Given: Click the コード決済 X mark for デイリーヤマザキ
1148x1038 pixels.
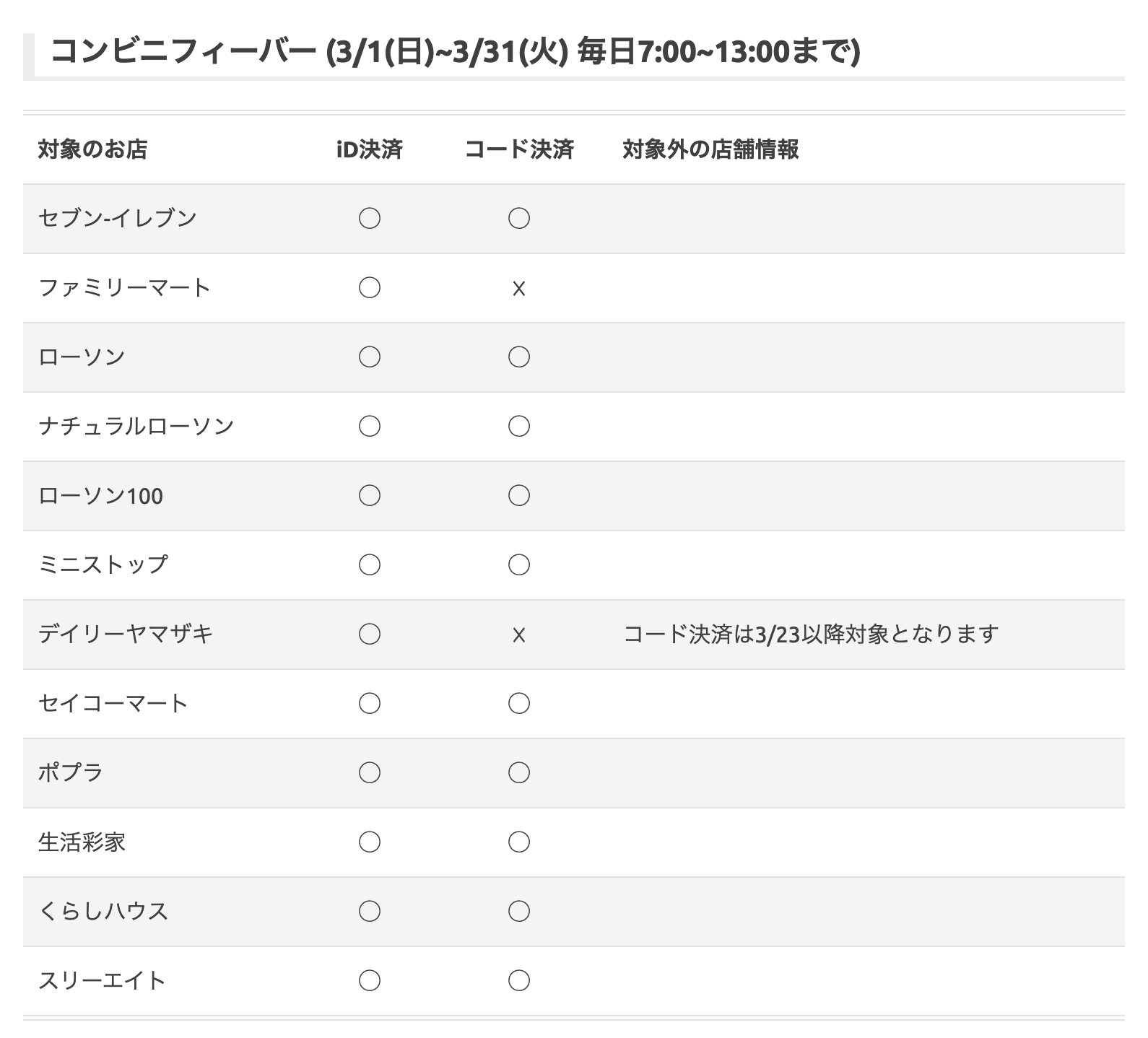Looking at the screenshot, I should pos(518,635).
